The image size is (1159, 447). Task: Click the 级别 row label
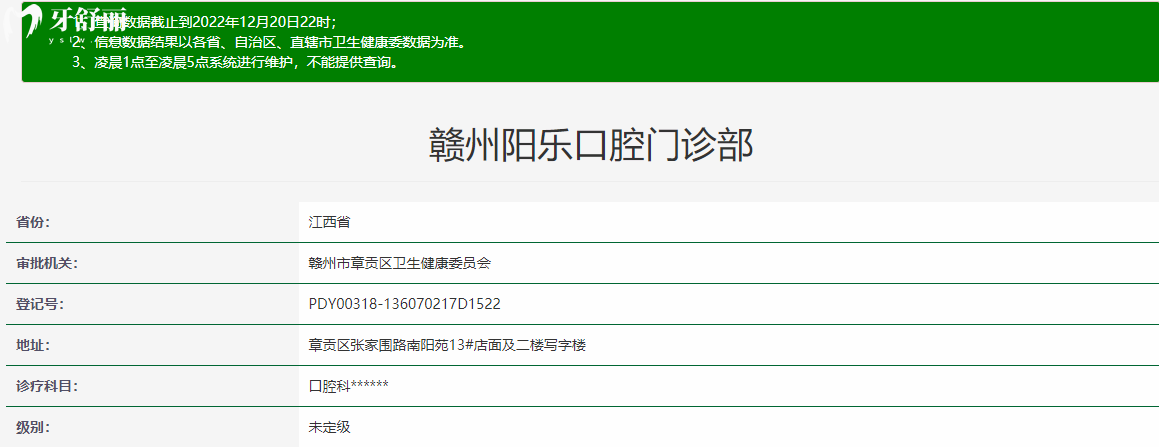click(x=33, y=427)
